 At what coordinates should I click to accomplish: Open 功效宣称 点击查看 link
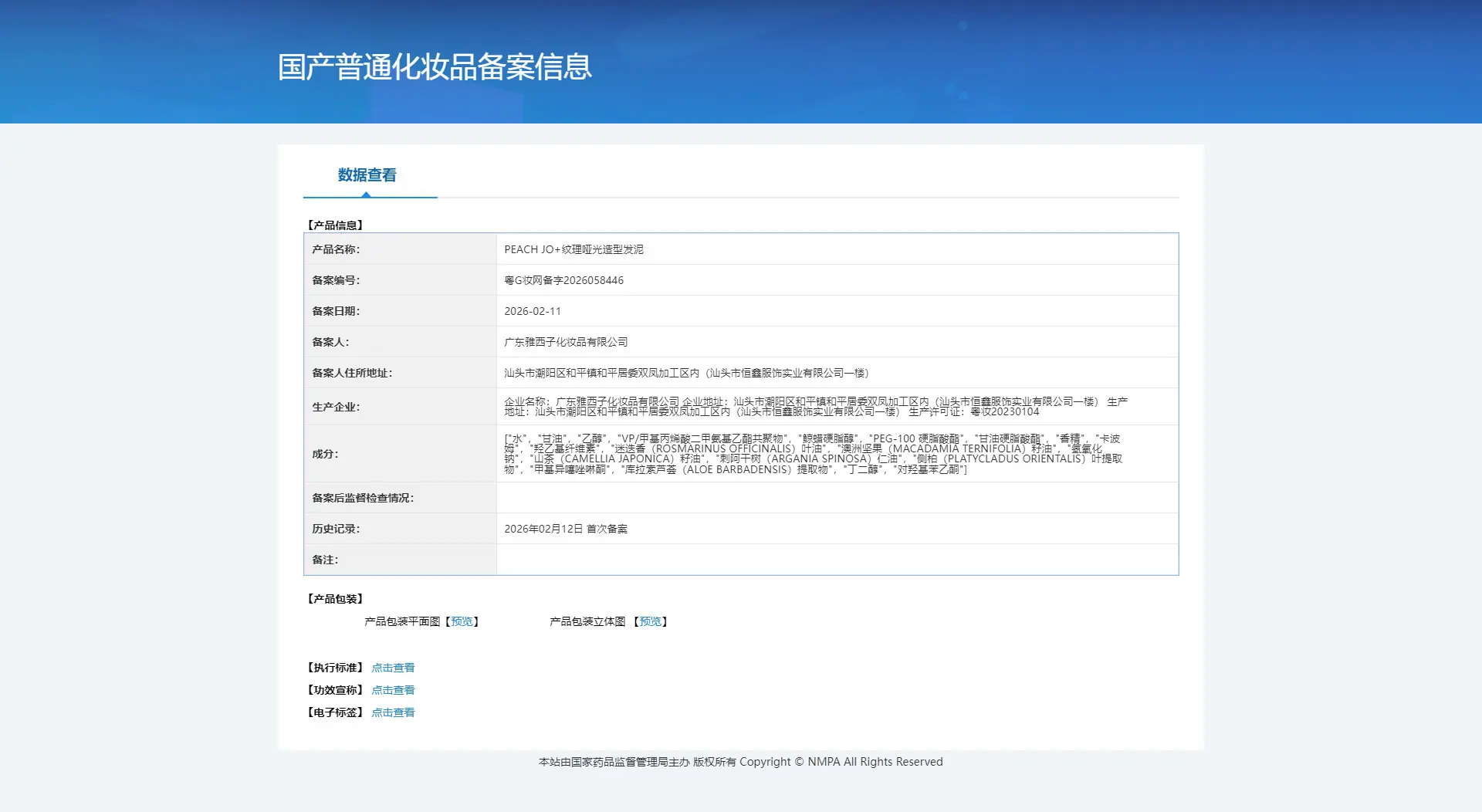393,690
